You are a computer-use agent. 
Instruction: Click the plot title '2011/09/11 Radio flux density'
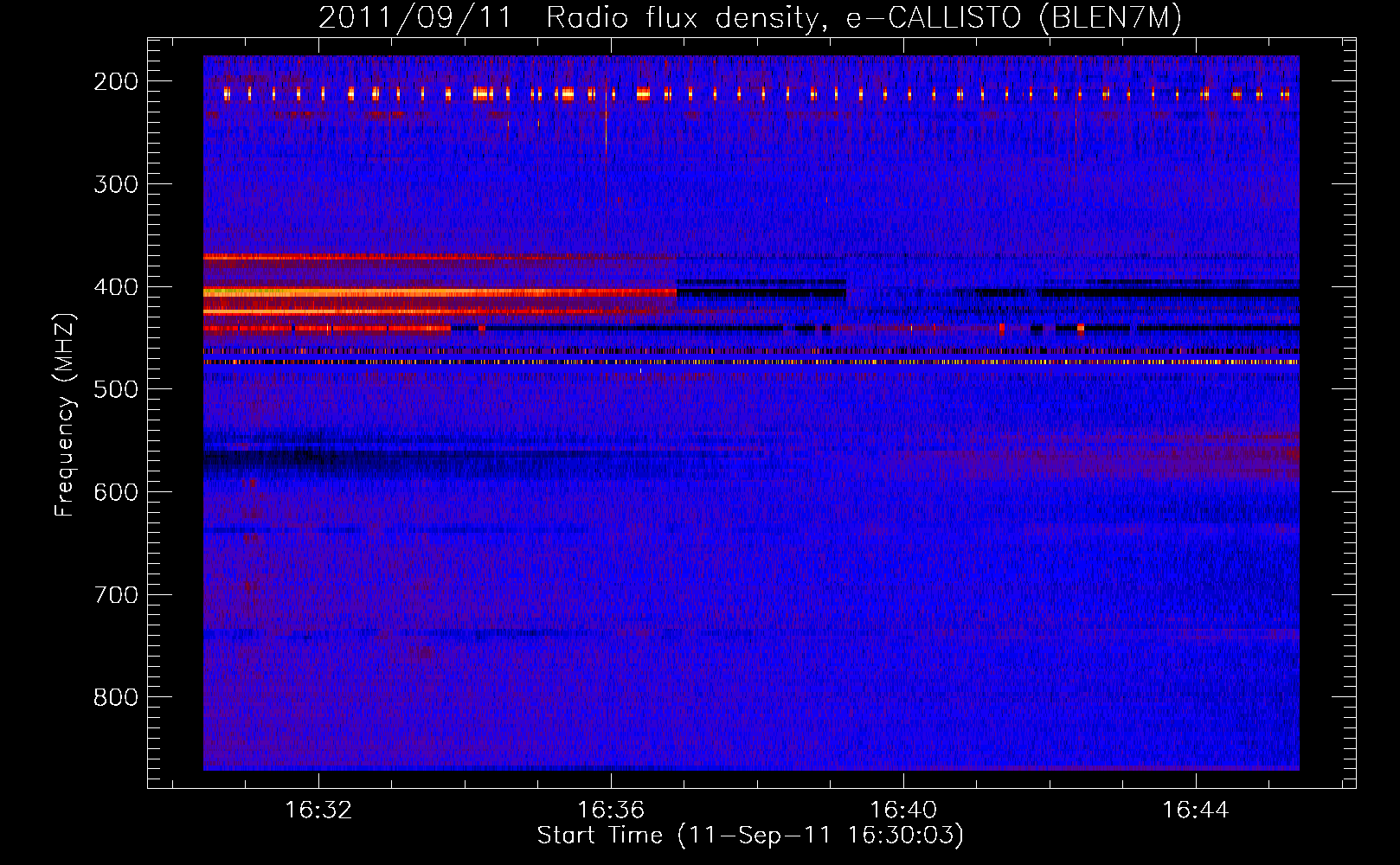pos(749,17)
